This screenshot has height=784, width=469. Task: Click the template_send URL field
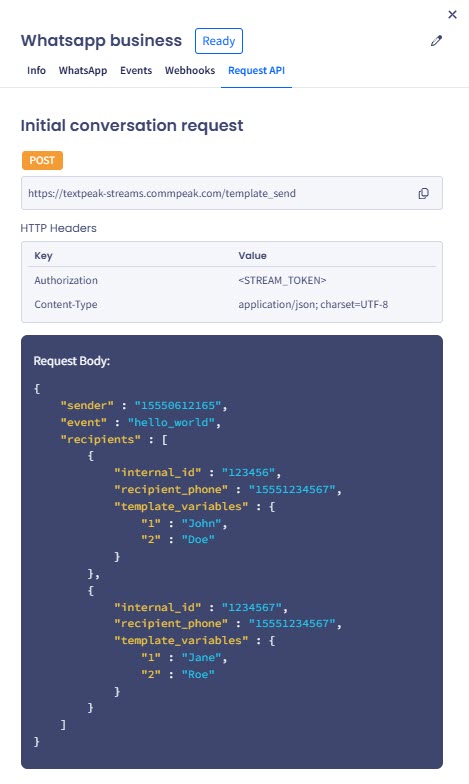tap(232, 193)
